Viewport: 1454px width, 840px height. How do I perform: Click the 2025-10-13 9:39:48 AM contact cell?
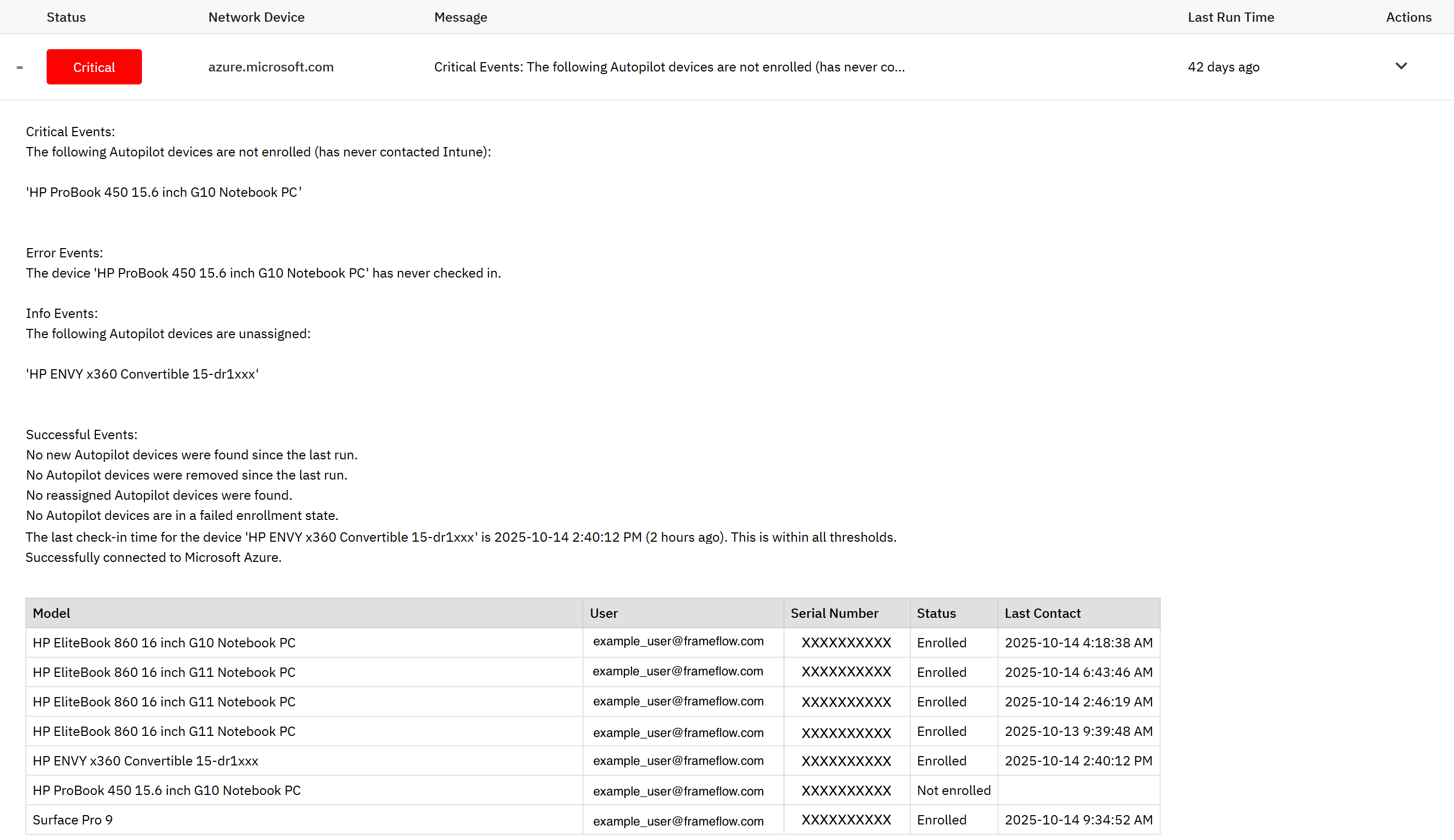pos(1078,731)
